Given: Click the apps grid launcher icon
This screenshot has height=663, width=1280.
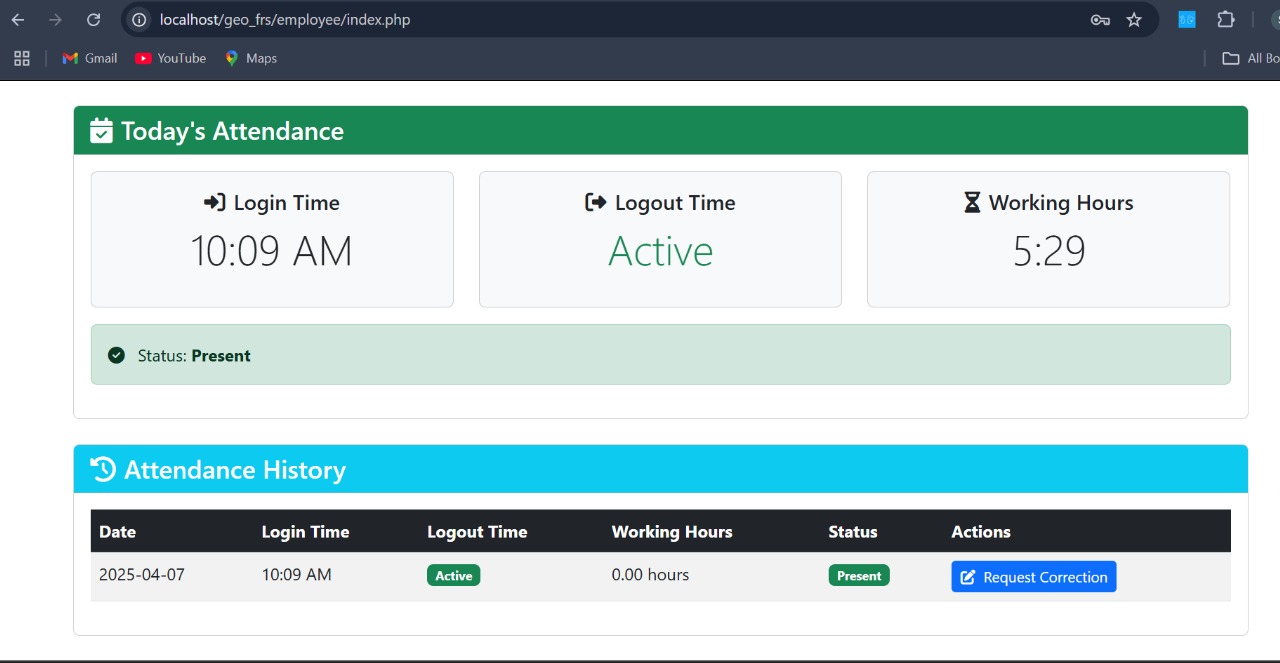Looking at the screenshot, I should tap(22, 58).
